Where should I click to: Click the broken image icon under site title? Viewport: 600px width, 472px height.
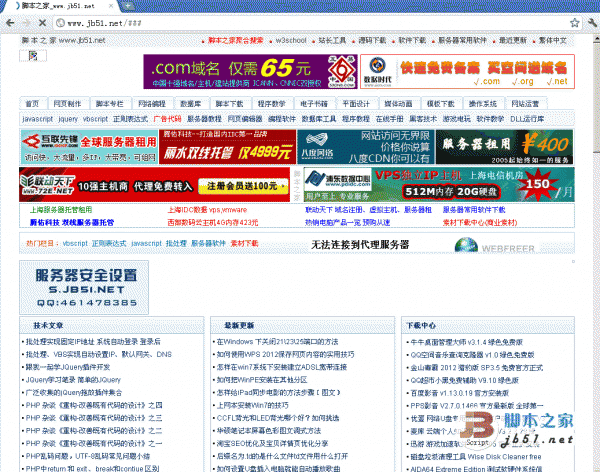point(33,56)
